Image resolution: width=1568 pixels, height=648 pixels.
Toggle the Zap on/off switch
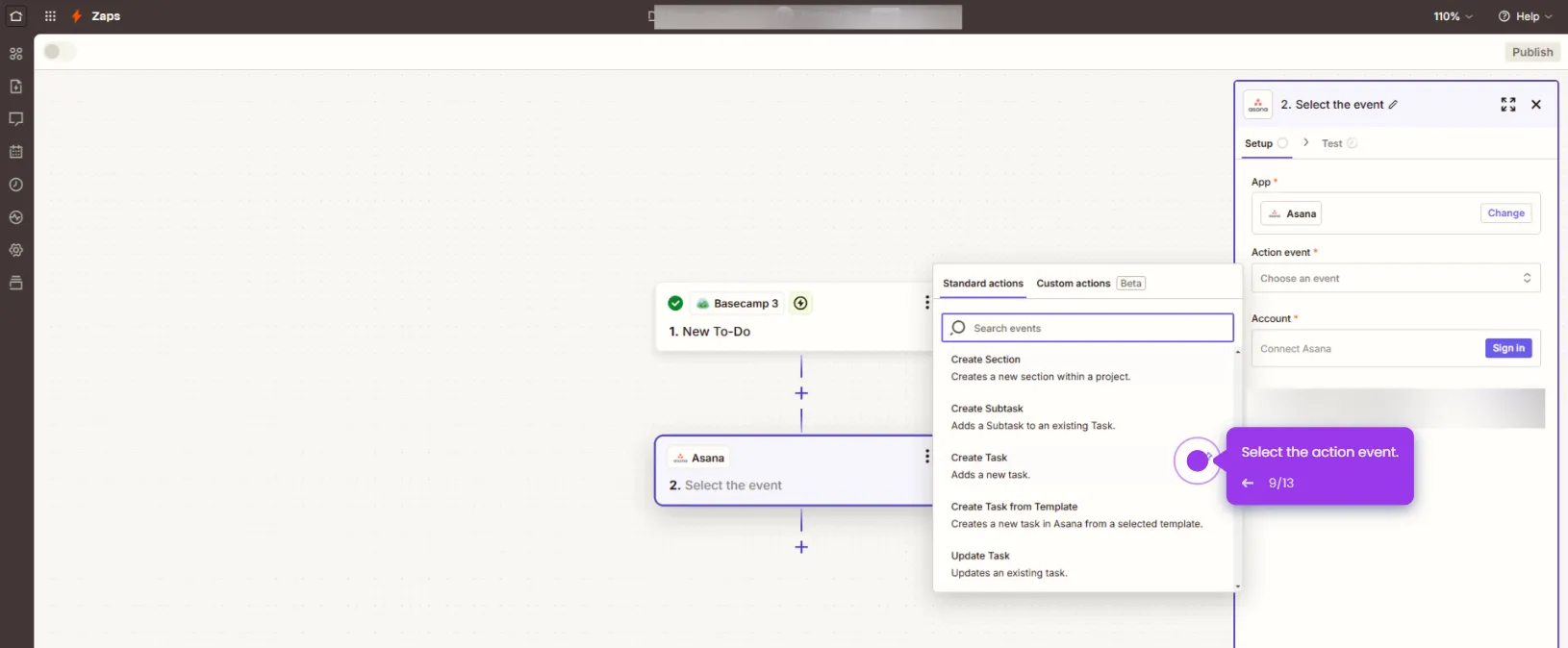(x=59, y=52)
